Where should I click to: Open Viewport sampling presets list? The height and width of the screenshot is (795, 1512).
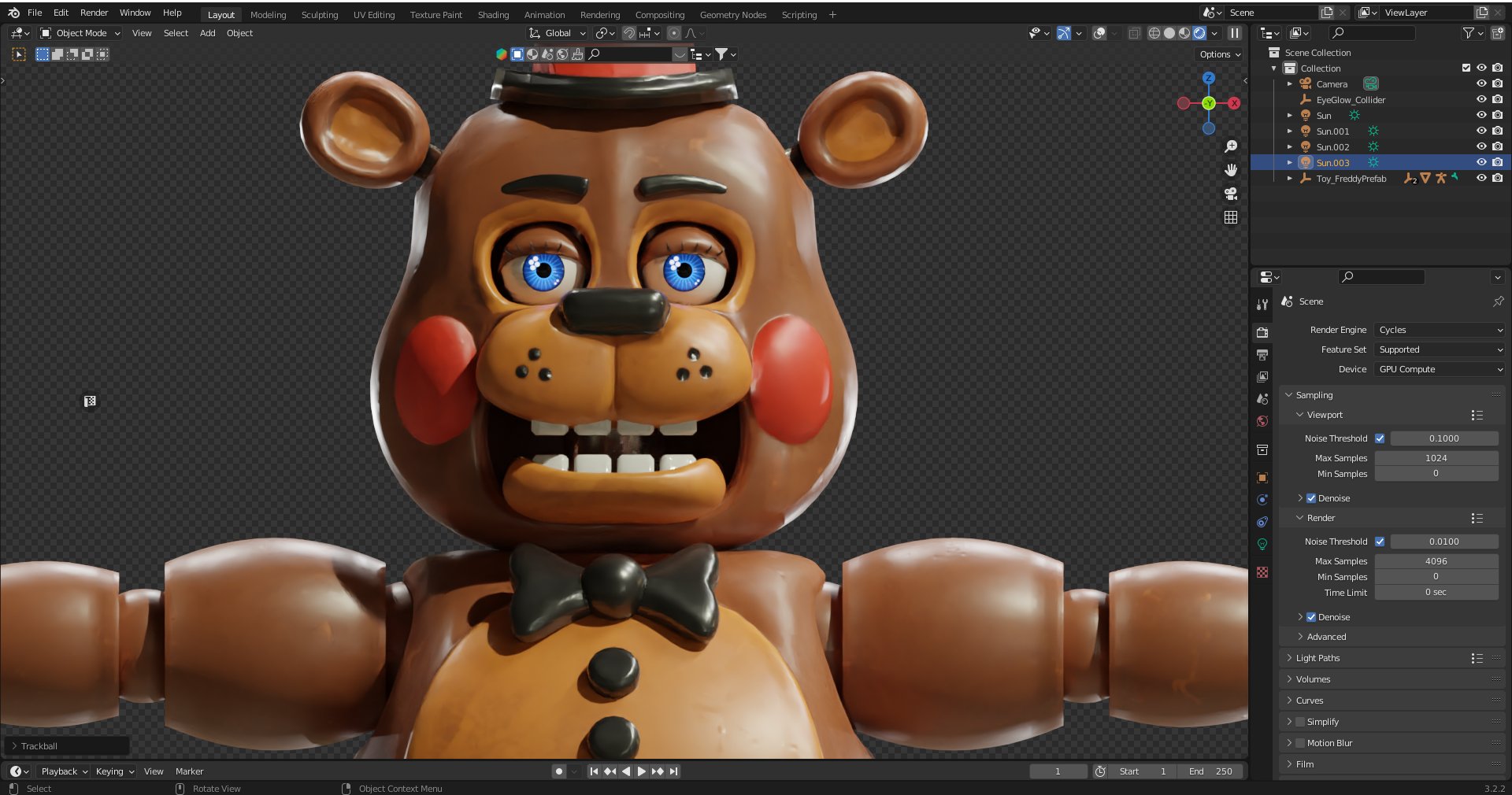point(1477,415)
